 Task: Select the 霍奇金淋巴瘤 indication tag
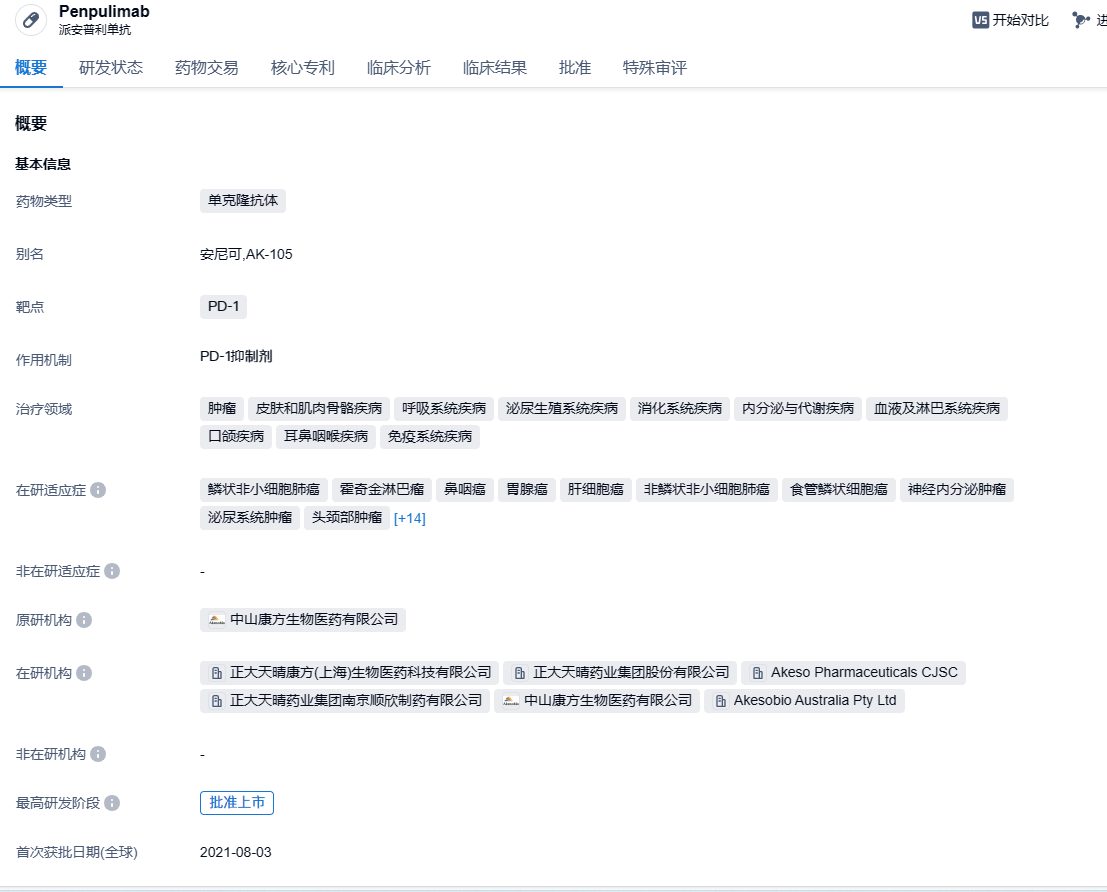[382, 490]
